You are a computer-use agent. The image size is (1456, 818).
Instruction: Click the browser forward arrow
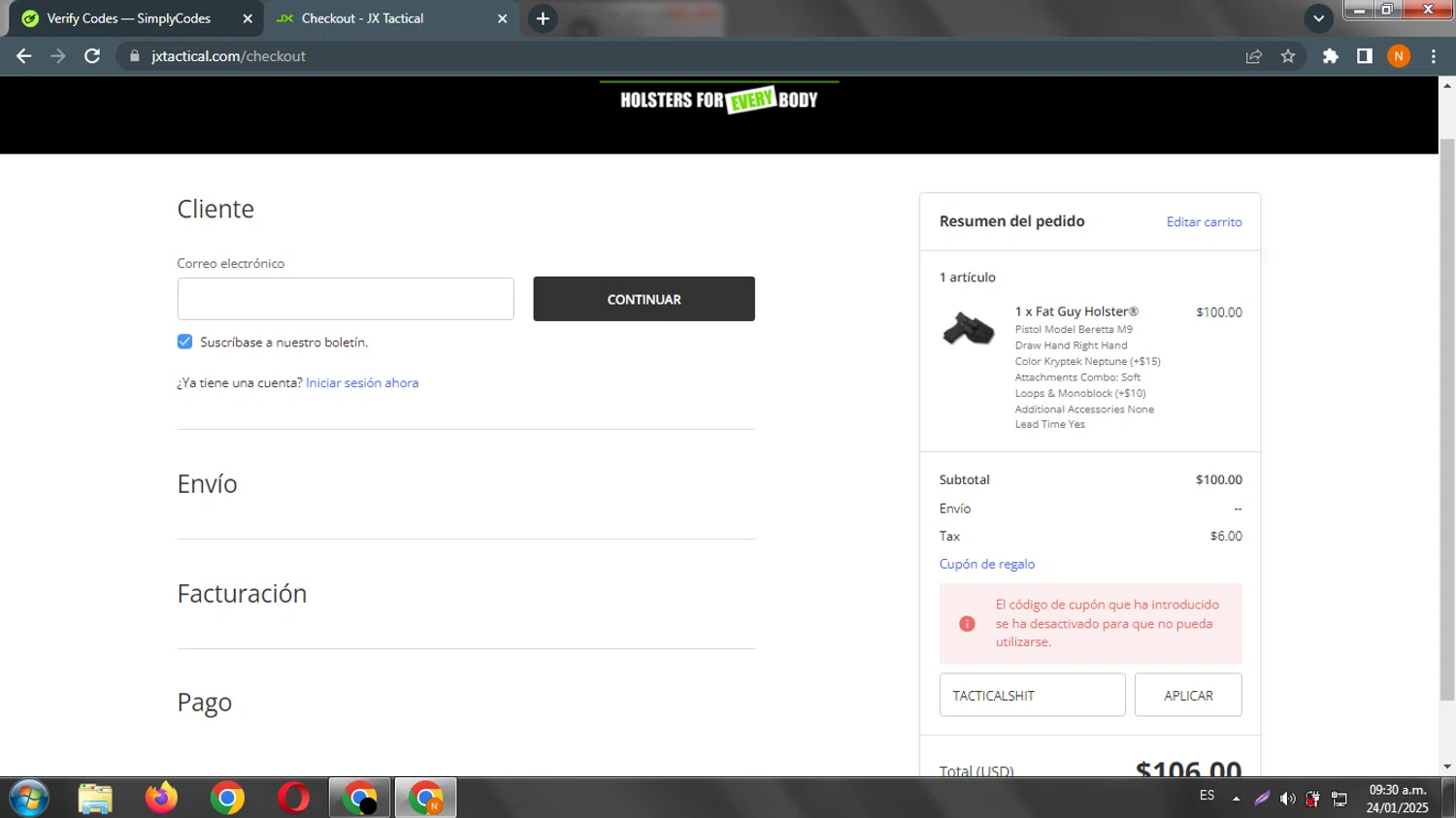tap(58, 56)
